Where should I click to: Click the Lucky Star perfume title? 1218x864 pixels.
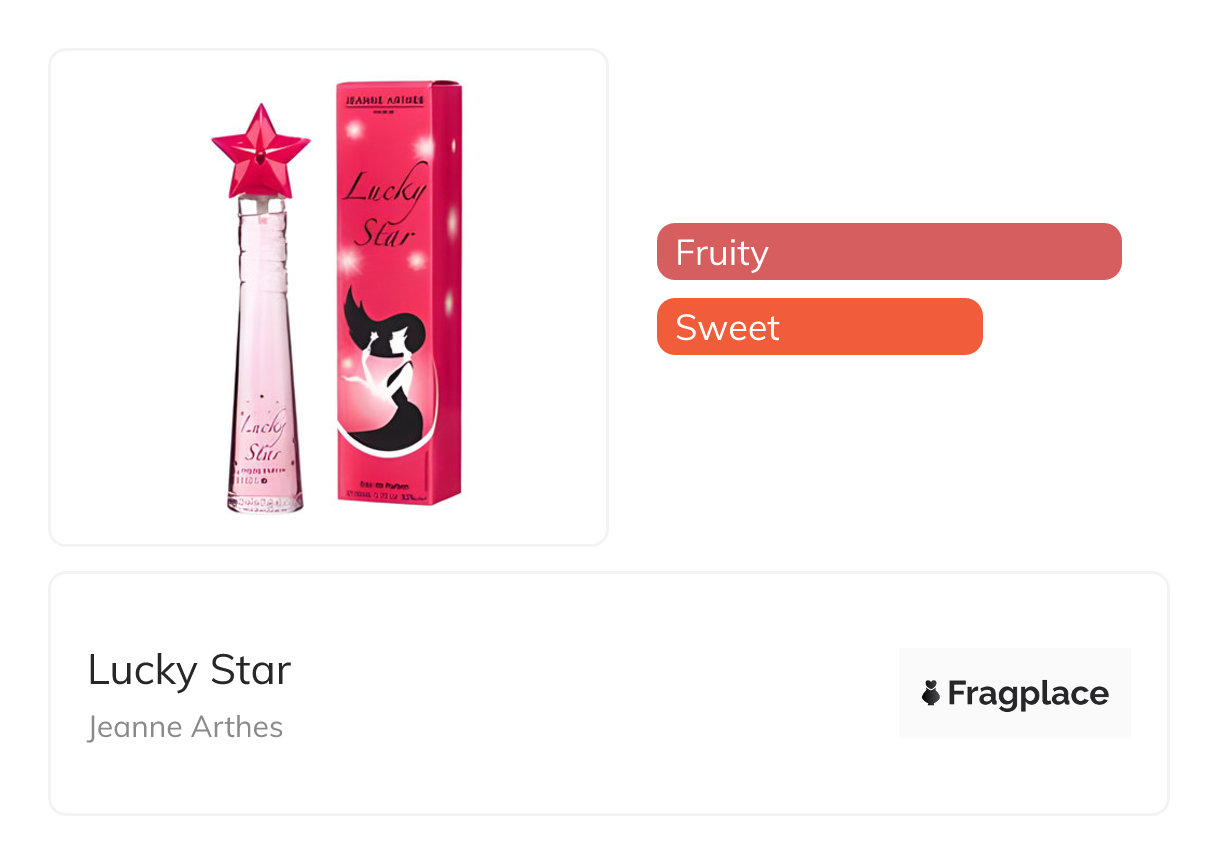point(189,669)
